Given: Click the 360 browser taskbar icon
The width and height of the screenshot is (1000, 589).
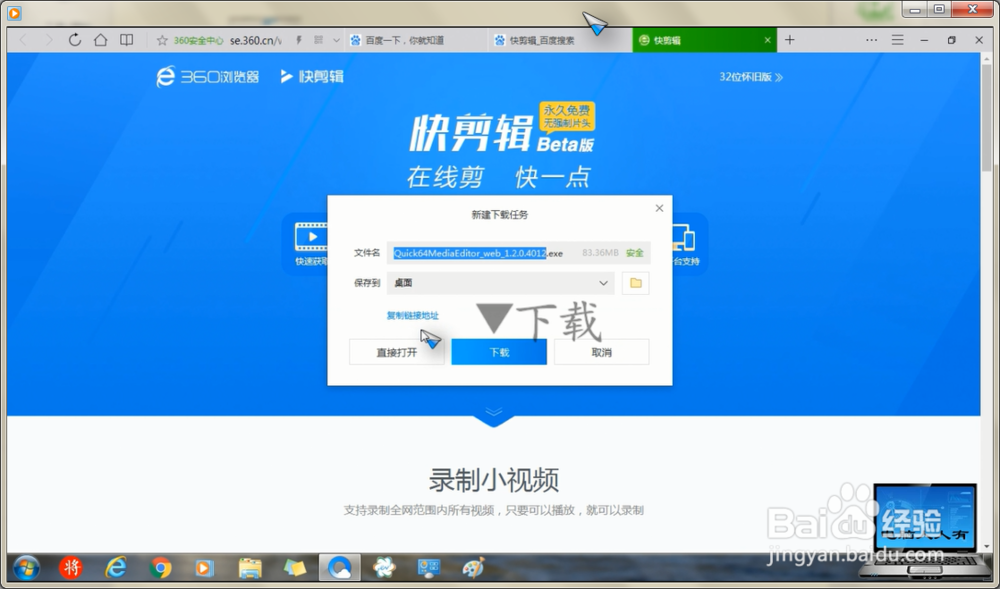Looking at the screenshot, I should click(x=339, y=567).
